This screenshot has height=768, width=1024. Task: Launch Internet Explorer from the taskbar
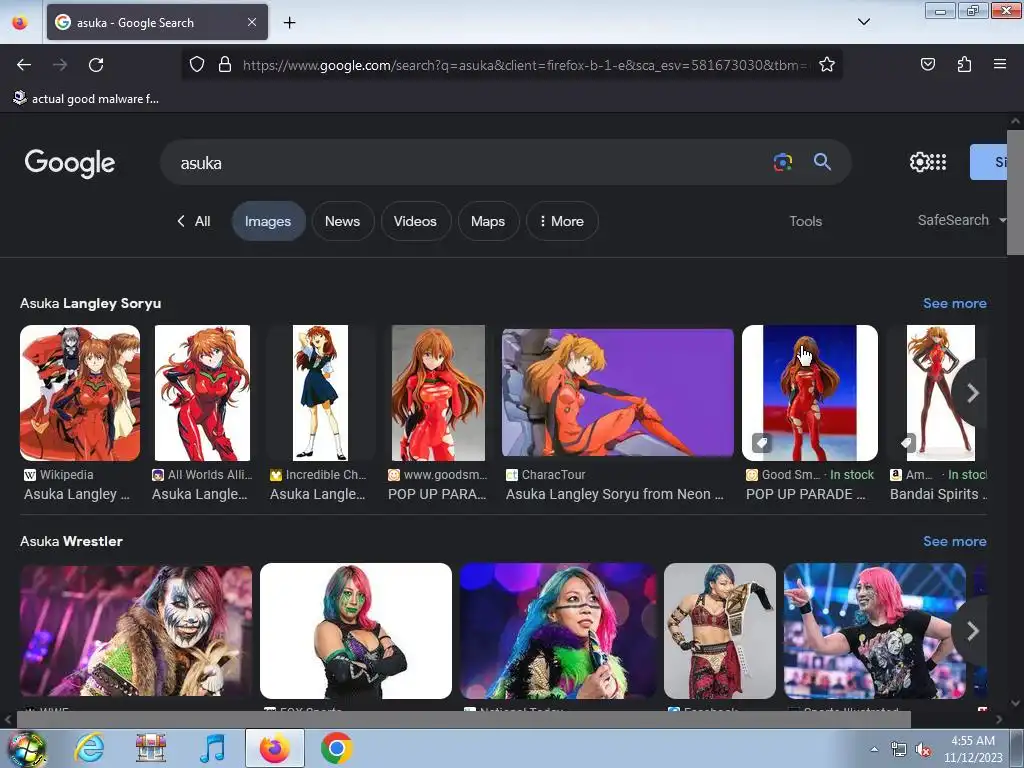coord(89,748)
